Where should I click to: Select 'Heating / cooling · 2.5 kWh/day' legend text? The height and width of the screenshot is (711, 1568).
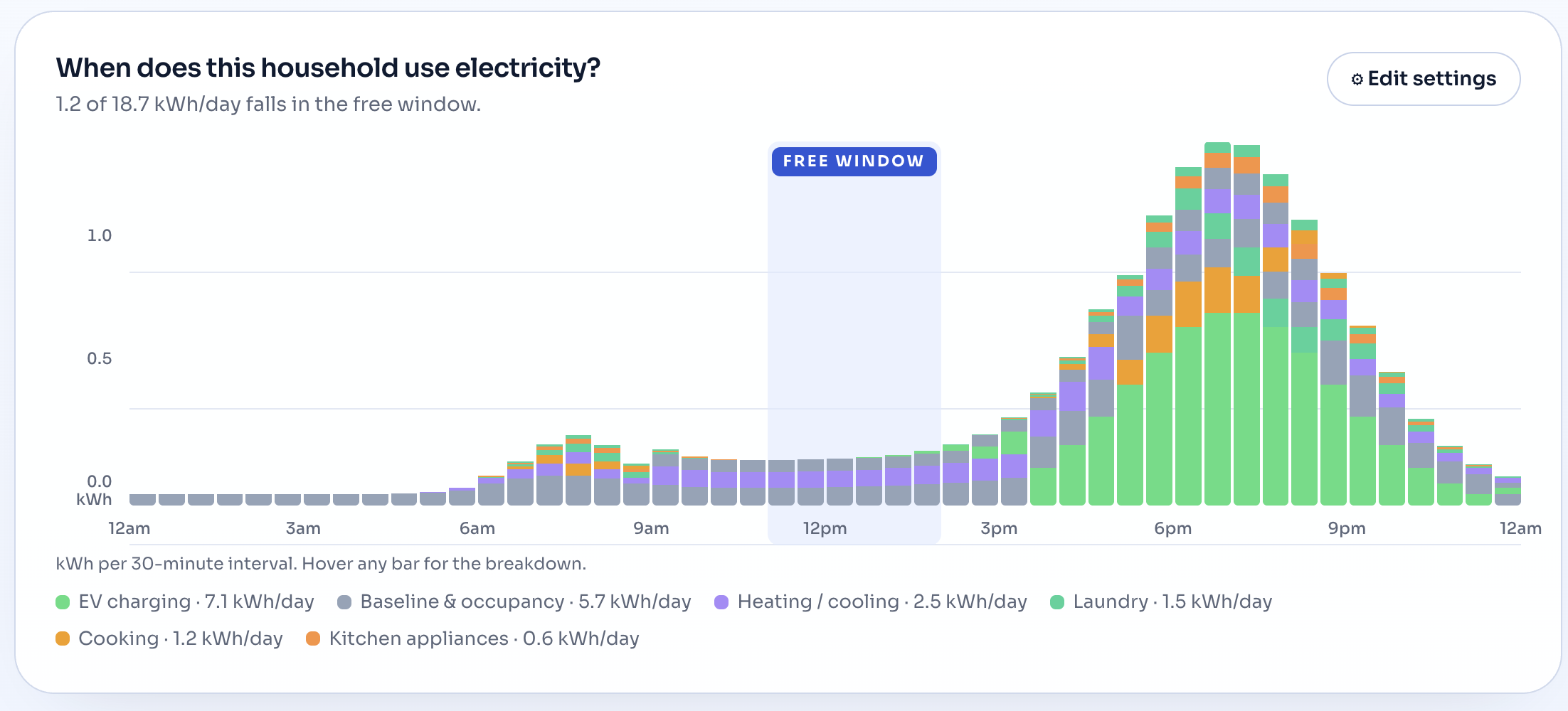pos(882,602)
